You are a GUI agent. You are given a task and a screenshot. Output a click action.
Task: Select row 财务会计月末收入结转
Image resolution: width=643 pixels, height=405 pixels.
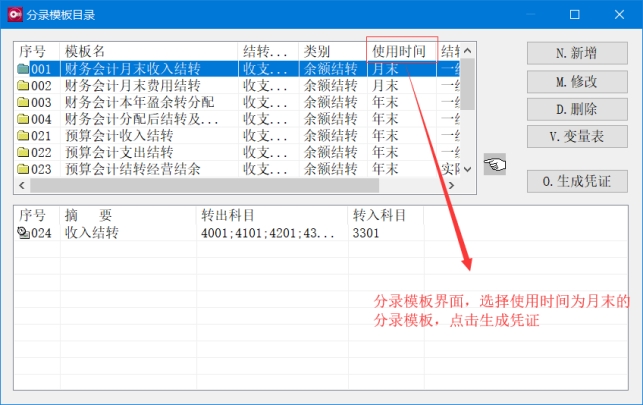click(x=237, y=68)
